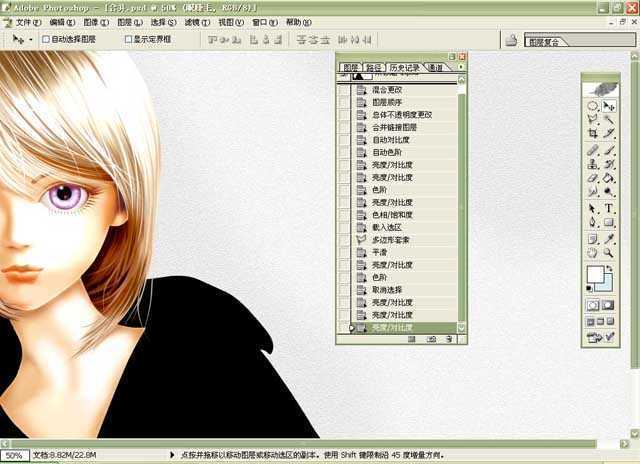Select the Rectangle shape tool
Viewport: 640px width, 464px height.
(609, 222)
